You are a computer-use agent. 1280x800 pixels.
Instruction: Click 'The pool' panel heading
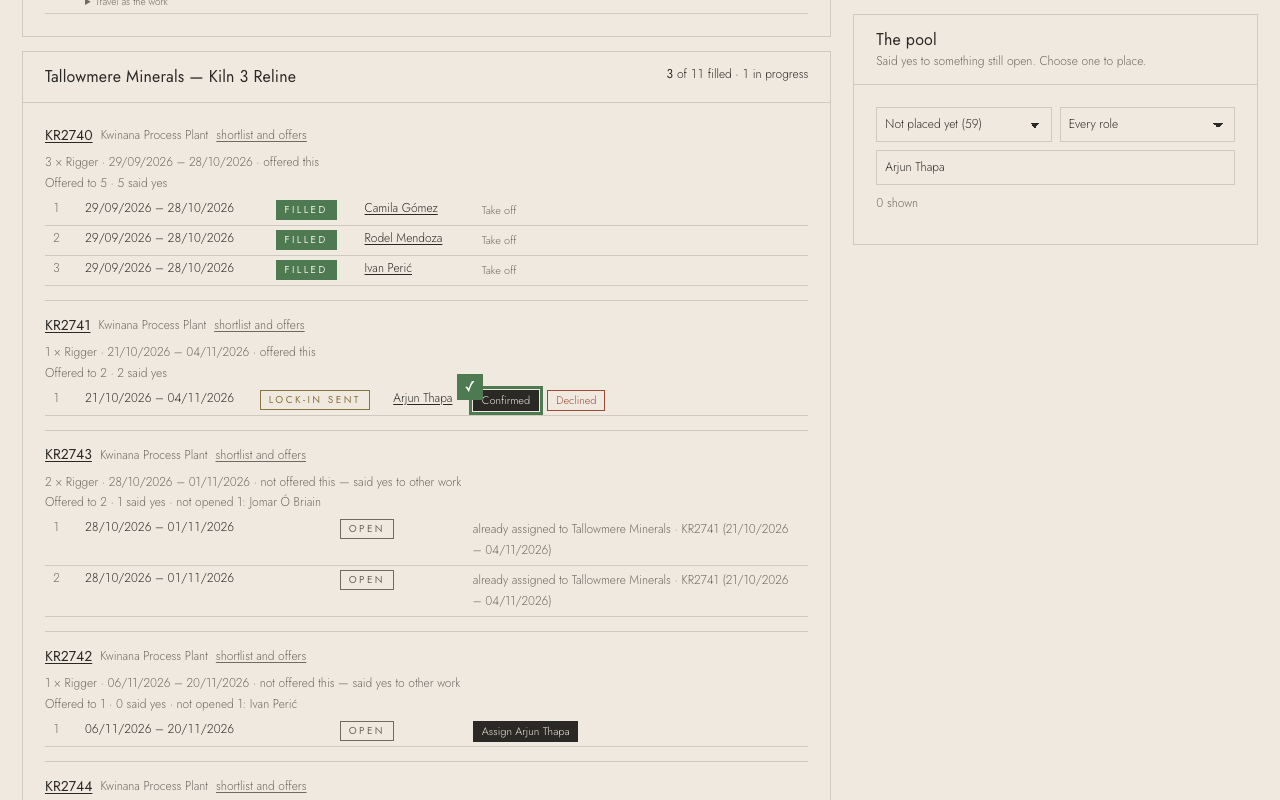tap(906, 40)
